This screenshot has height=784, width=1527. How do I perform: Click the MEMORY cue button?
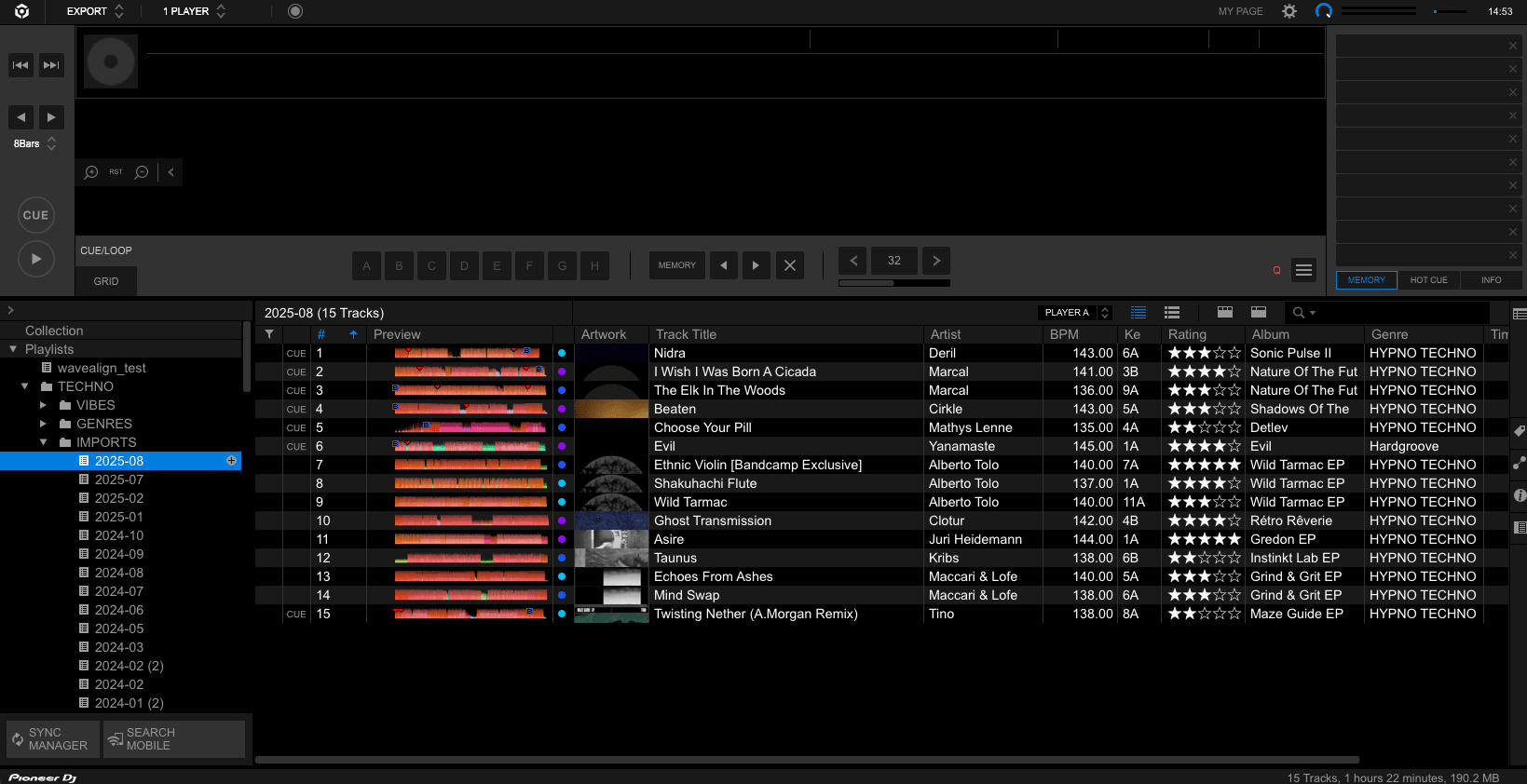point(677,265)
